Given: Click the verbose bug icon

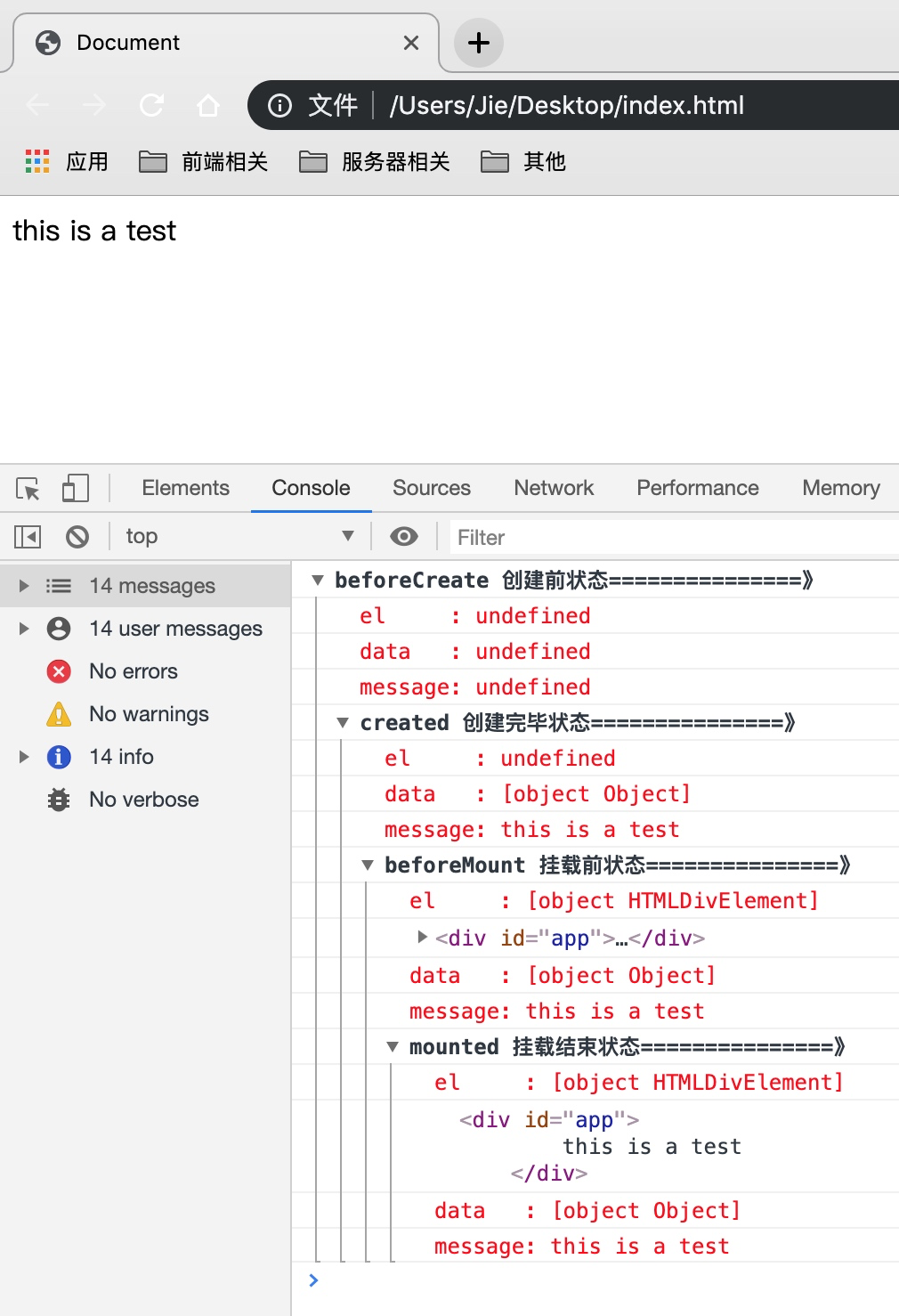Looking at the screenshot, I should coord(59,800).
